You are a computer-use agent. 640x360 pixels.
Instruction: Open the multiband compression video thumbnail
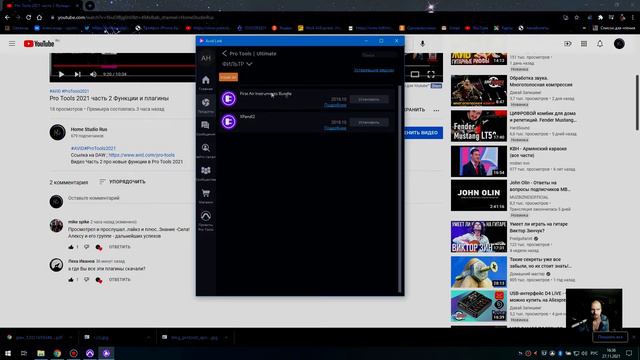pos(479,91)
